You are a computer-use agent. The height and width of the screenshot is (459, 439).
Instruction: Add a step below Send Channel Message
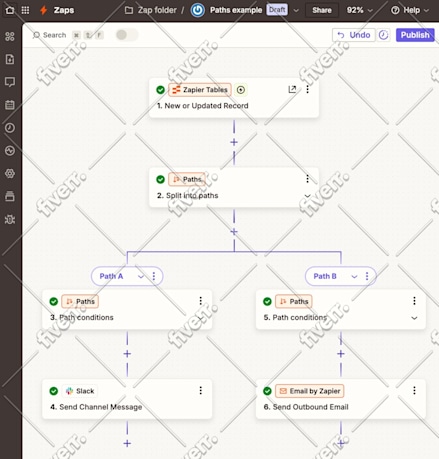click(127, 443)
